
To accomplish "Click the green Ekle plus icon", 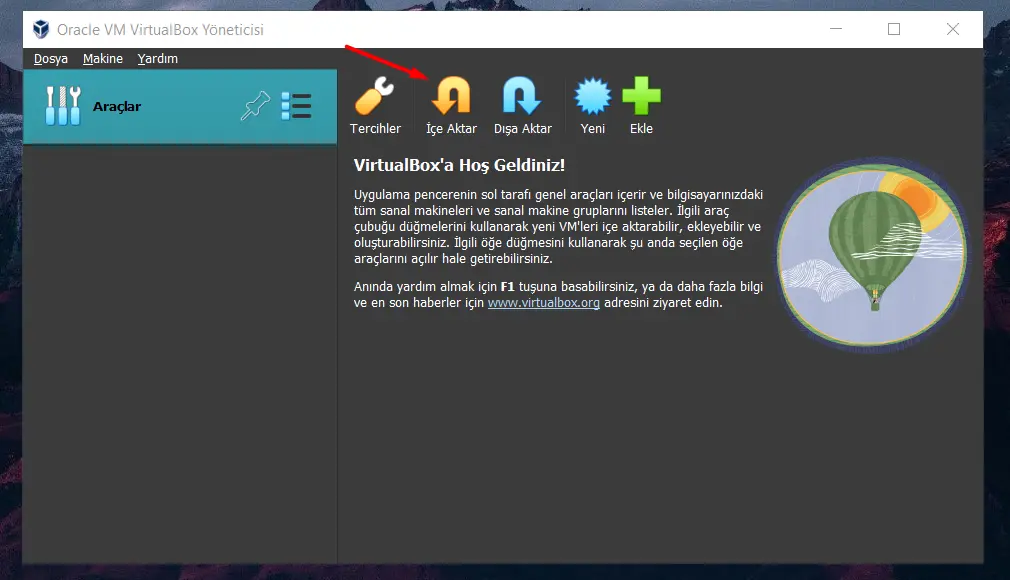I will [x=641, y=98].
